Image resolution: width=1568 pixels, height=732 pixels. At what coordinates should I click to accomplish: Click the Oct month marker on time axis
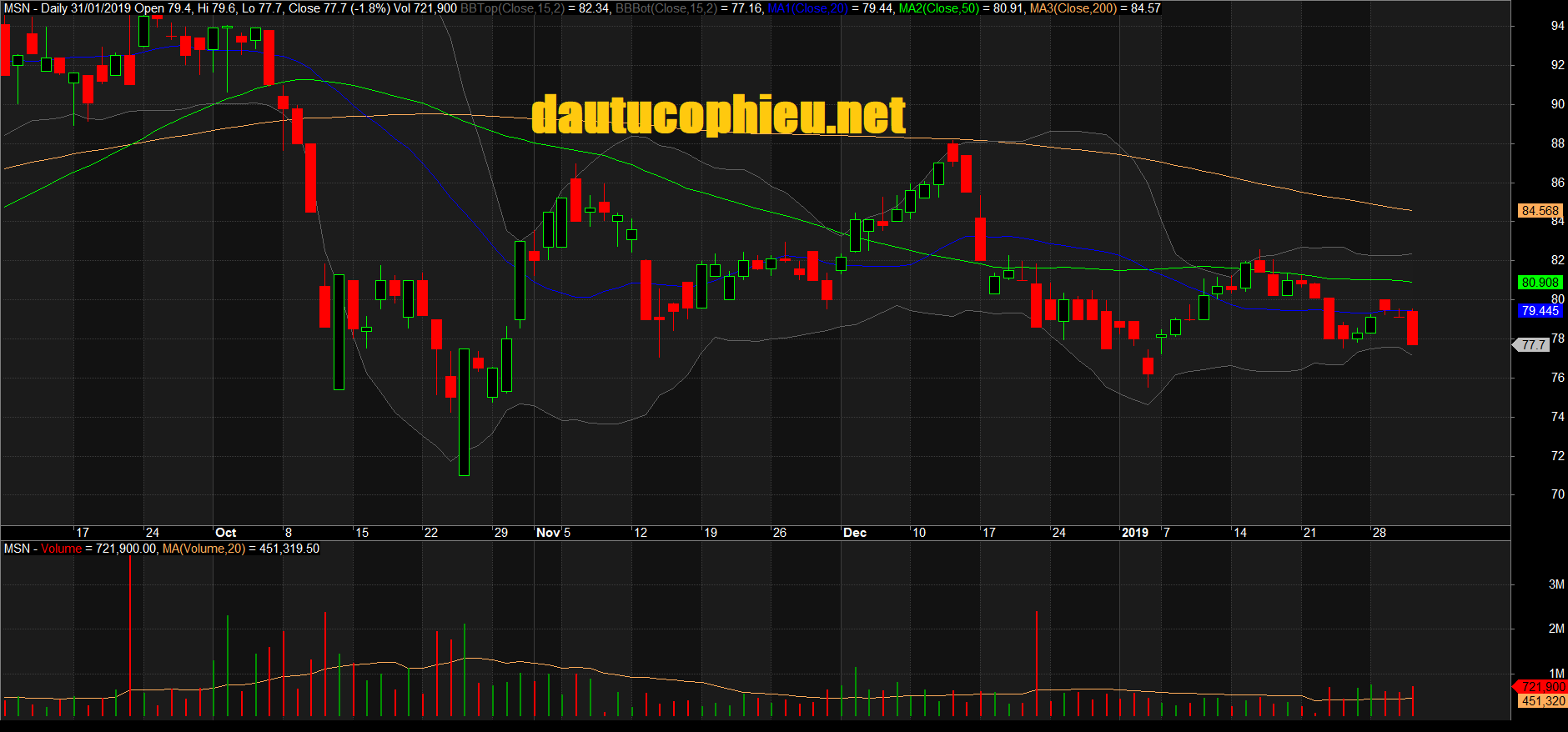[225, 533]
